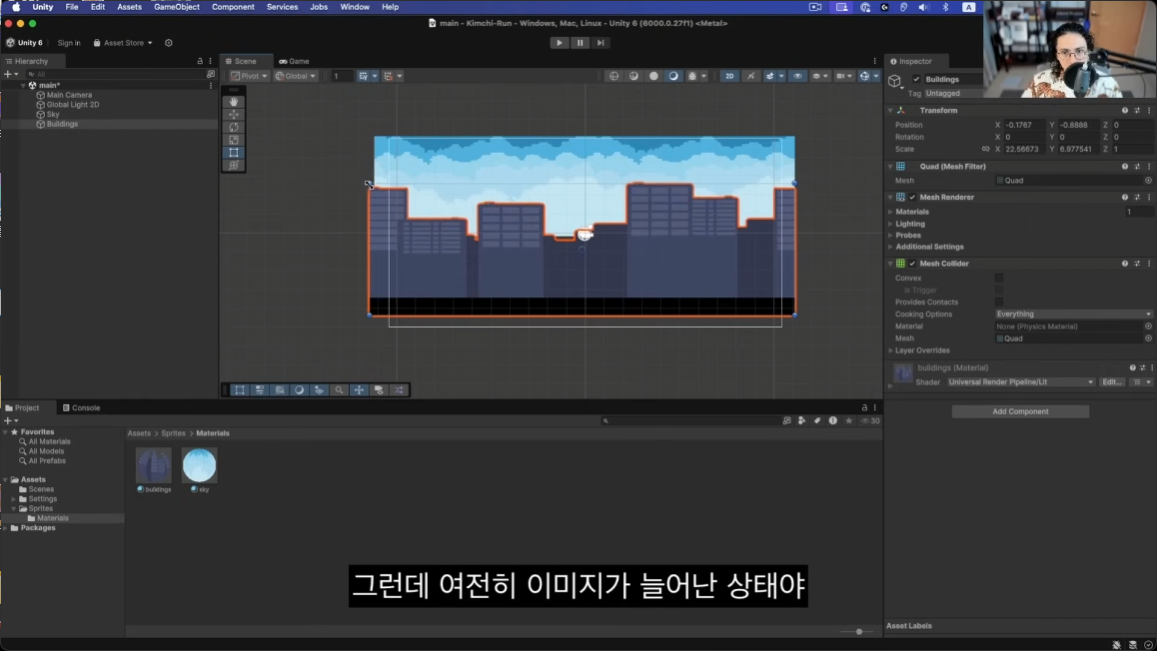Toggle the Mesh Renderer enabled checkbox
This screenshot has width=1157, height=651.
point(913,197)
